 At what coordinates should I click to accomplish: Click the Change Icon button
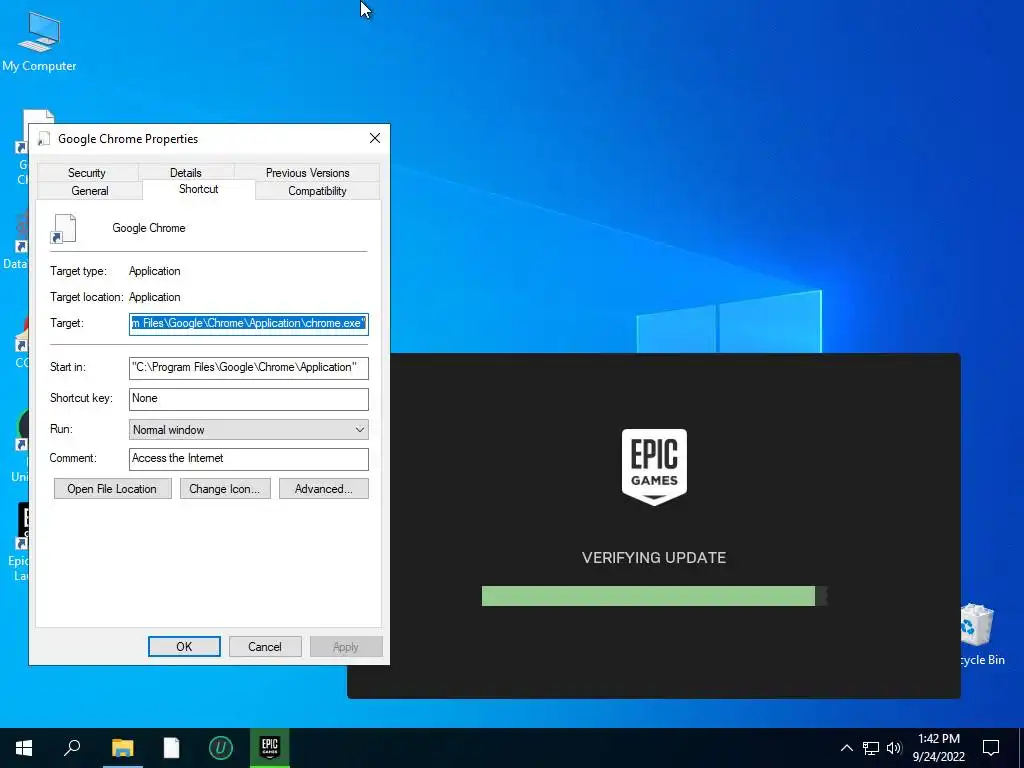(x=225, y=488)
